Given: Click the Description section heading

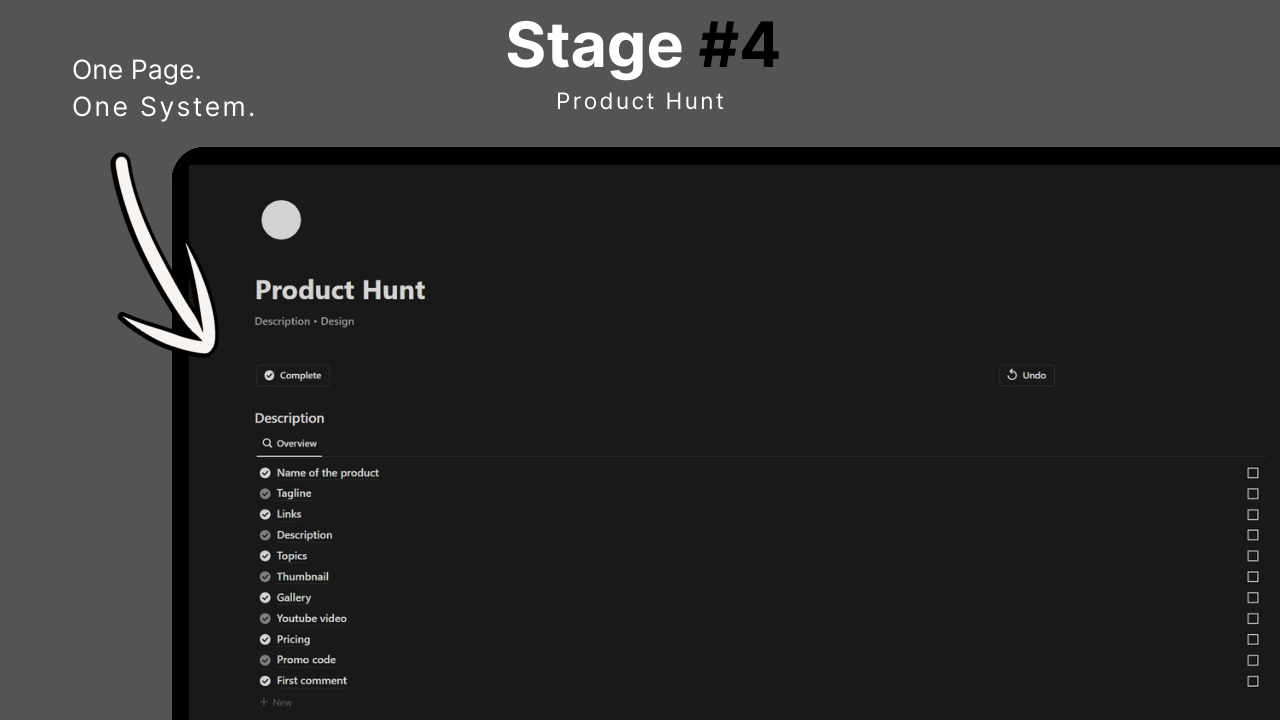Looking at the screenshot, I should click(x=289, y=418).
